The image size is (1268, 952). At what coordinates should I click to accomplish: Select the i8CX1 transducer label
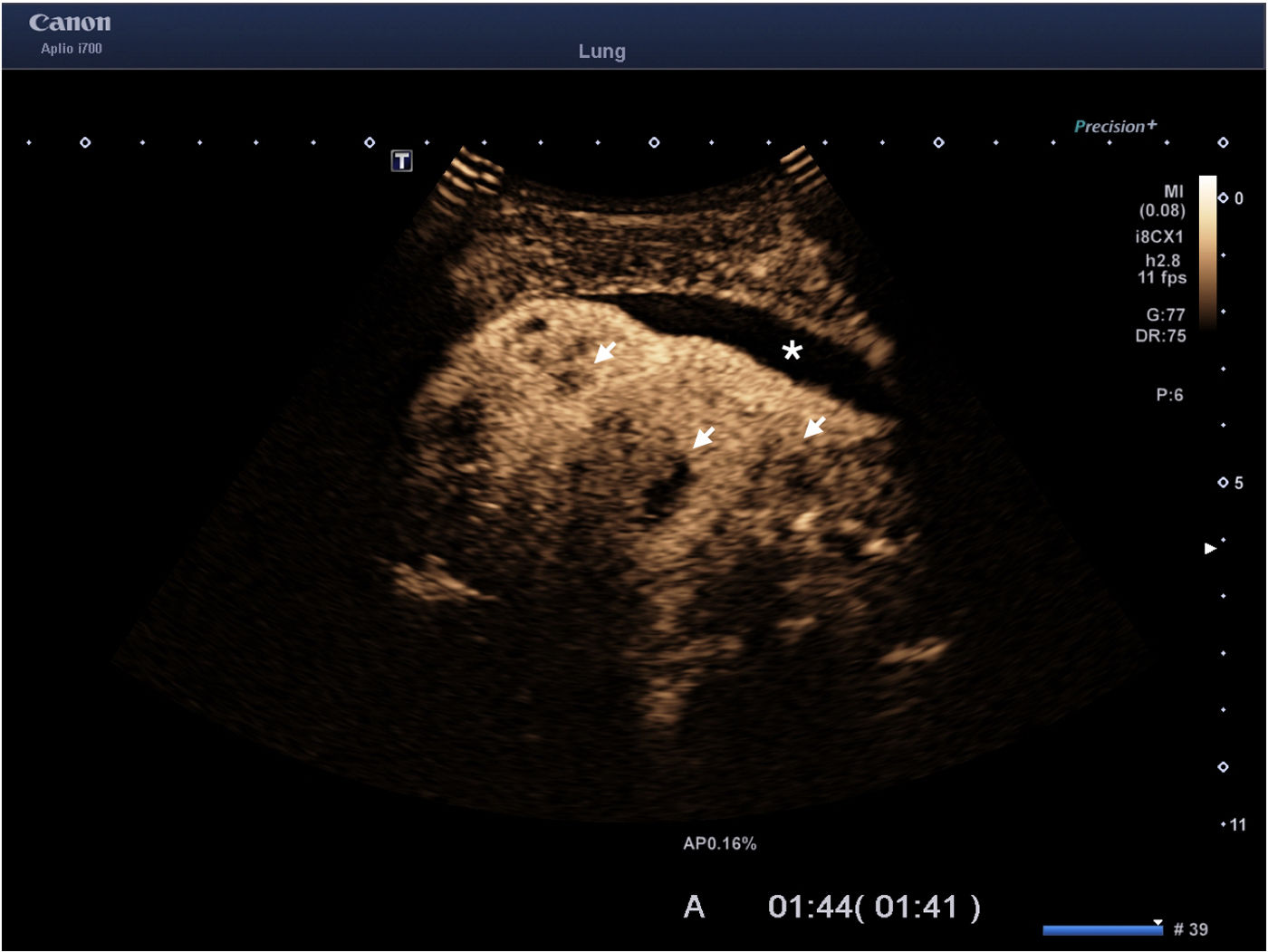pos(1159,236)
